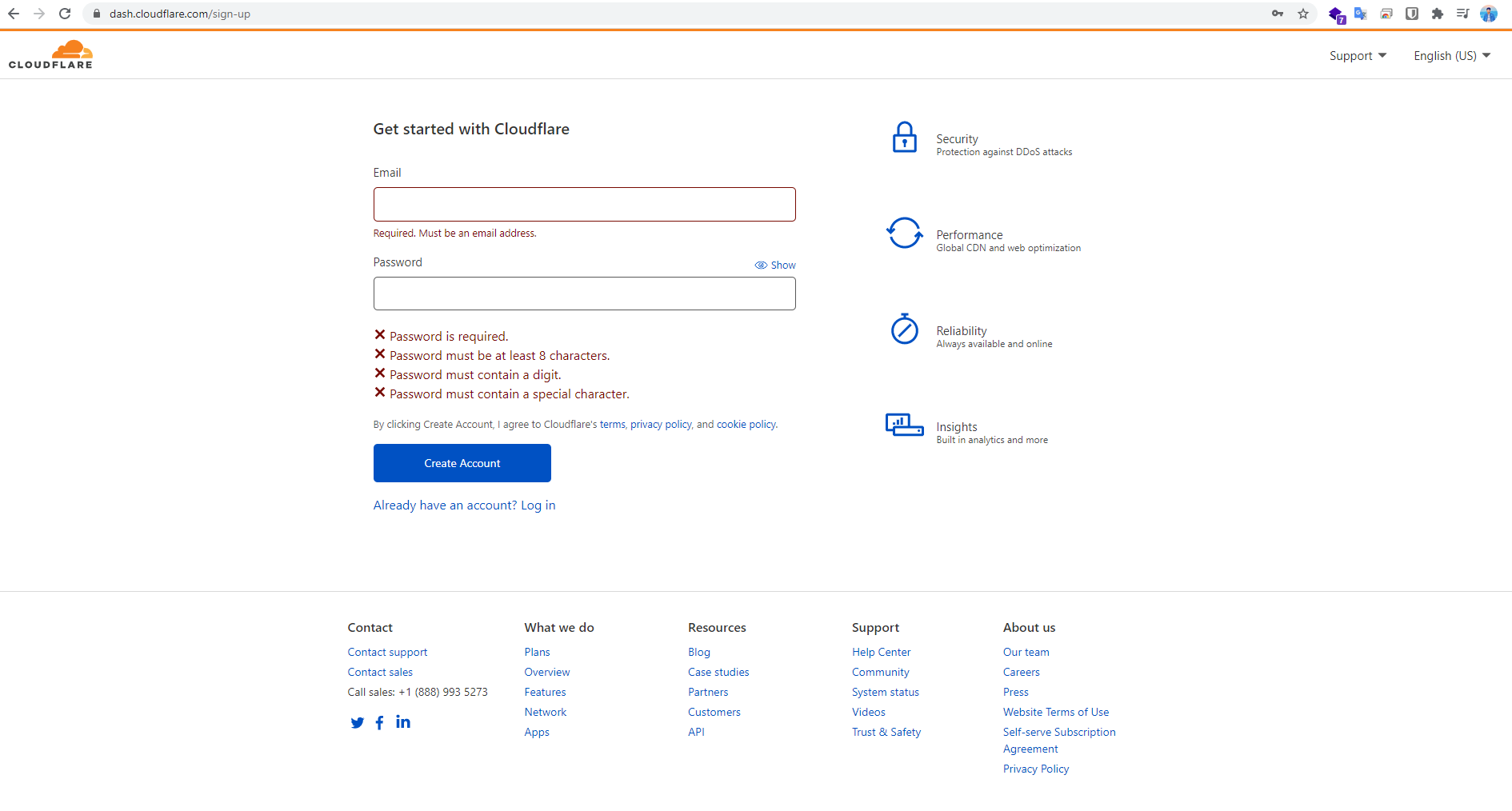Open the browser extensions puzzle icon
The image size is (1512, 811).
coord(1438,14)
